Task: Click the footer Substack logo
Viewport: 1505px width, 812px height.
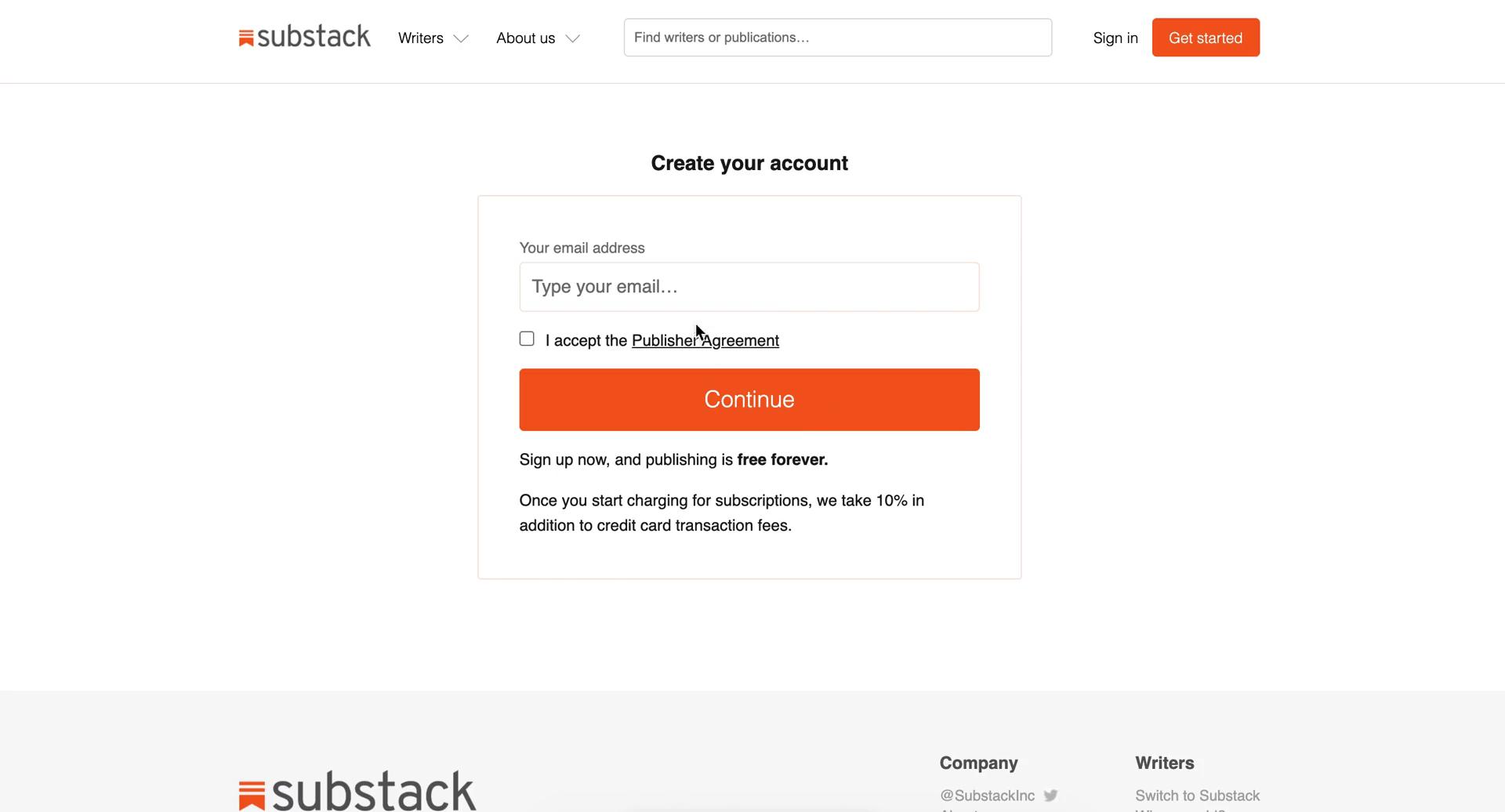Action: pyautogui.click(x=357, y=790)
